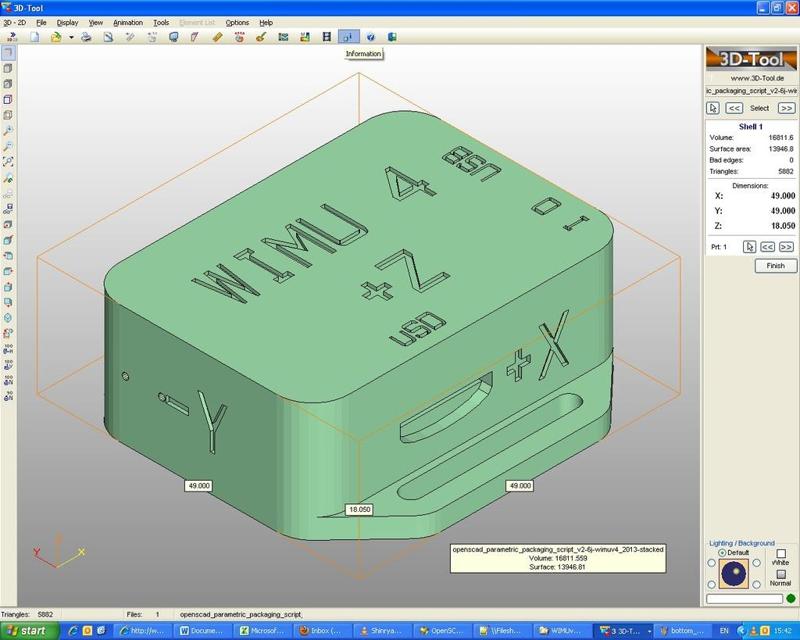The image size is (800, 640).
Task: Enable the White background checkbox
Action: click(781, 552)
